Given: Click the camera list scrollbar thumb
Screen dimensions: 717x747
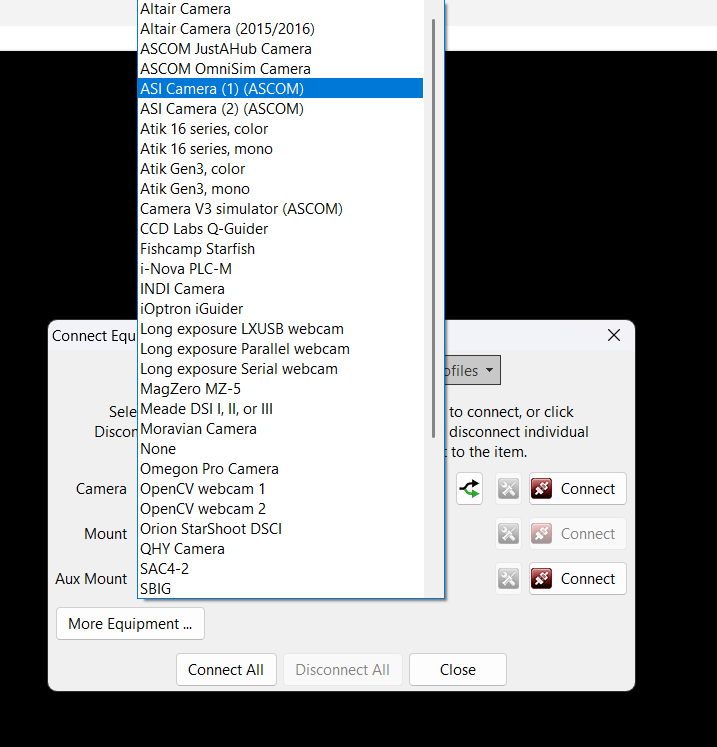Looking at the screenshot, I should coord(433,228).
